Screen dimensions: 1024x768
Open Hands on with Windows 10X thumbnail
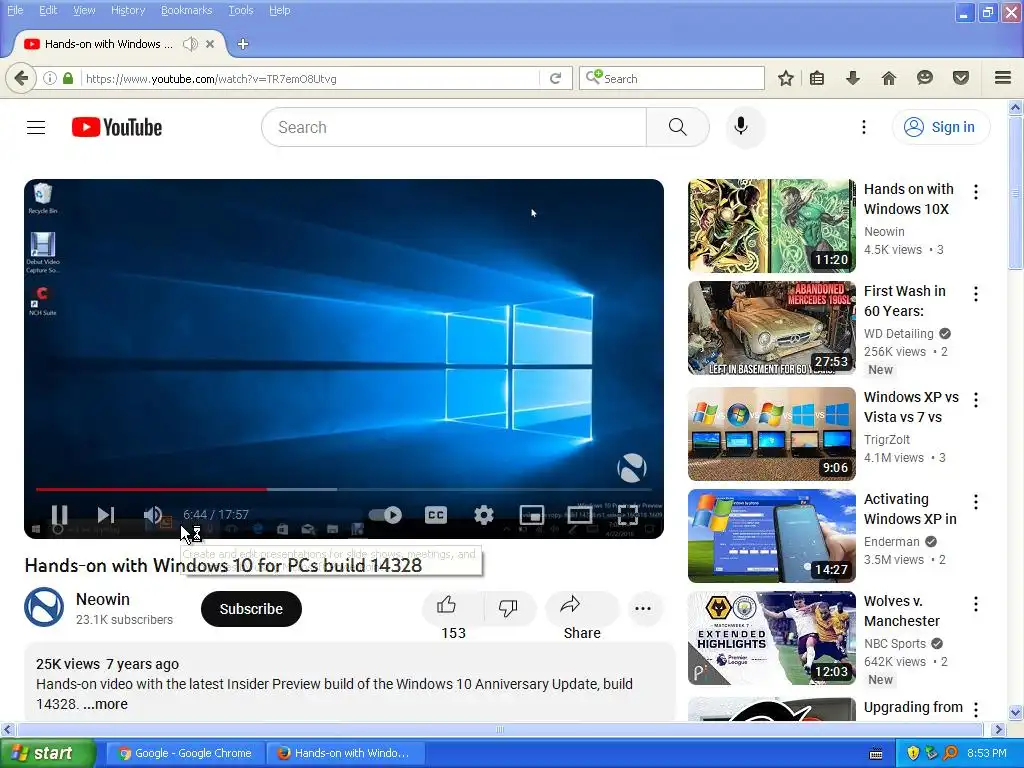click(x=771, y=226)
